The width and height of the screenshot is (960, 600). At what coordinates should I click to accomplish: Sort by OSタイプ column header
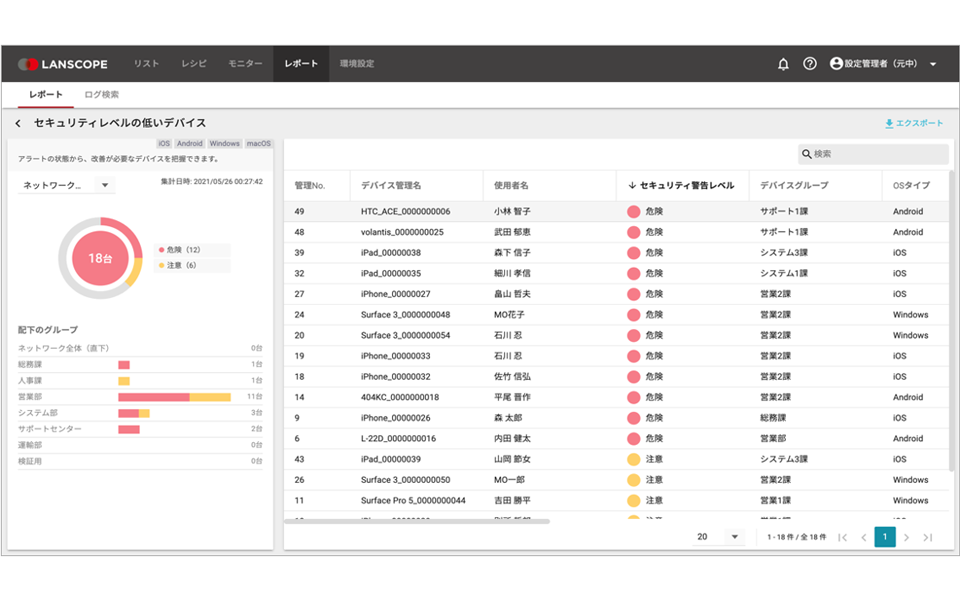(x=911, y=186)
